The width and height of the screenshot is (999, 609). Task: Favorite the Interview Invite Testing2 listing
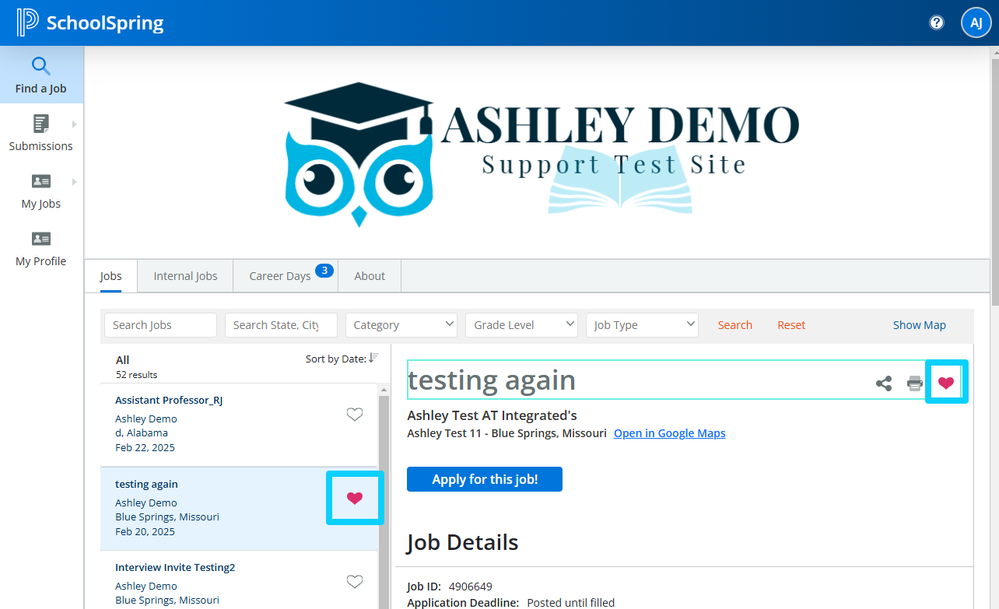point(354,581)
